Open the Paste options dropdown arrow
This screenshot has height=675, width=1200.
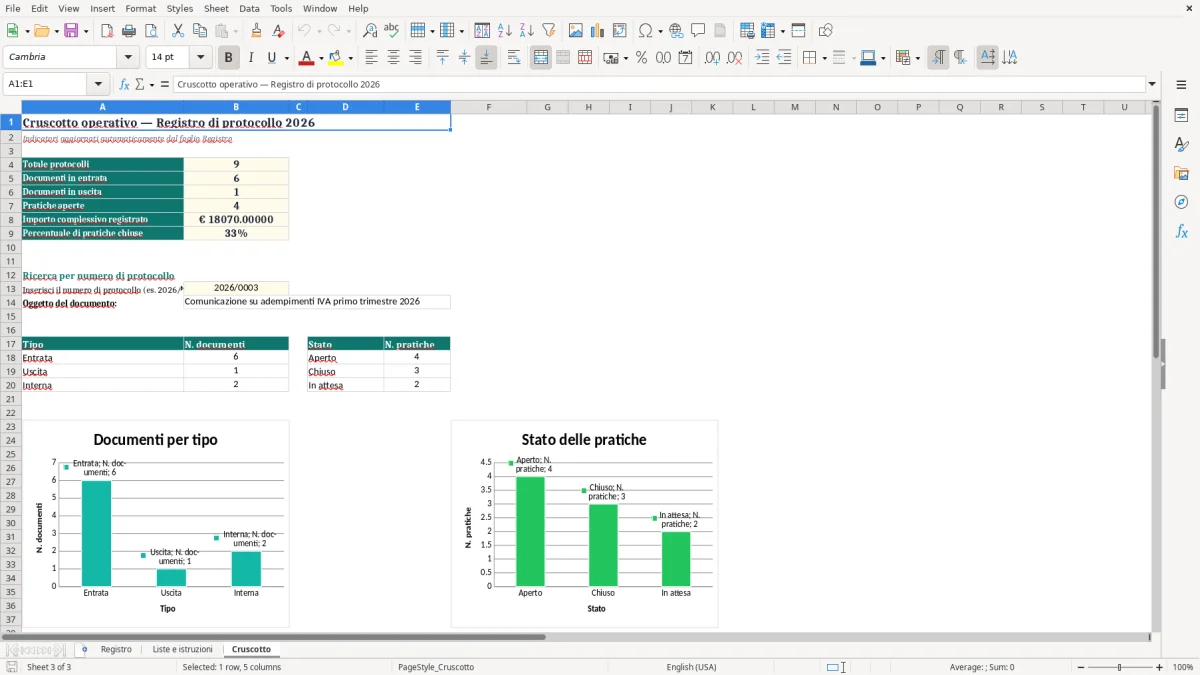235,31
